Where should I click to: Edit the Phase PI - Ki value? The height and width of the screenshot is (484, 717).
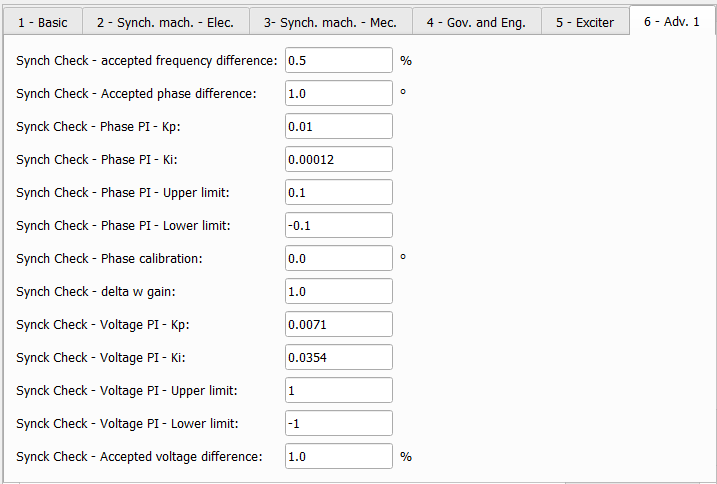point(338,160)
